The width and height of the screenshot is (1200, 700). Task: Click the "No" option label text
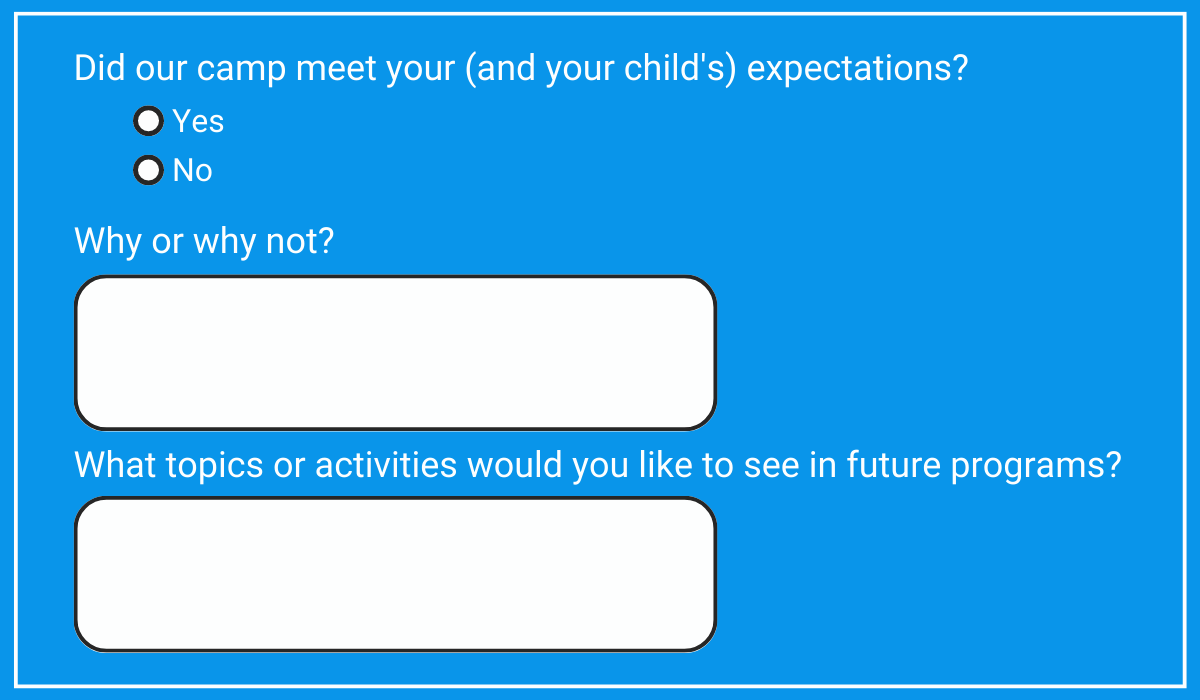192,171
